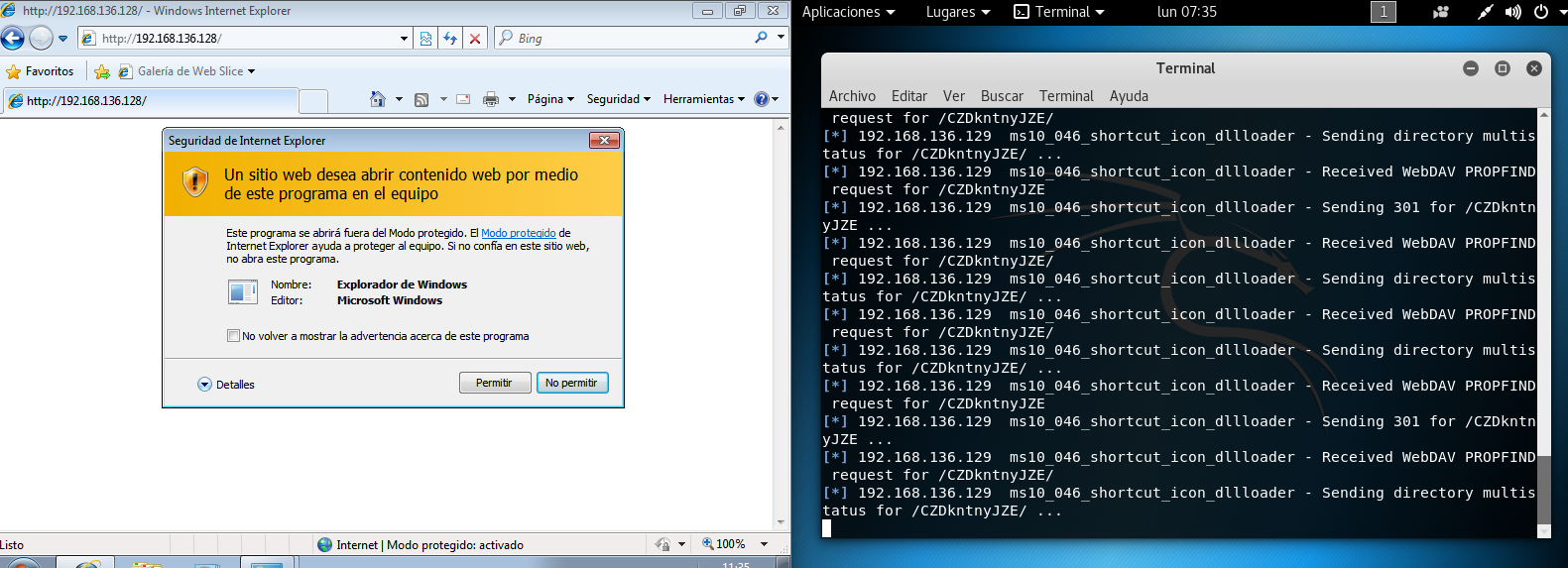Select the http://192.168.136.128/ browser tab
The width and height of the screenshot is (1568, 568).
point(149,100)
